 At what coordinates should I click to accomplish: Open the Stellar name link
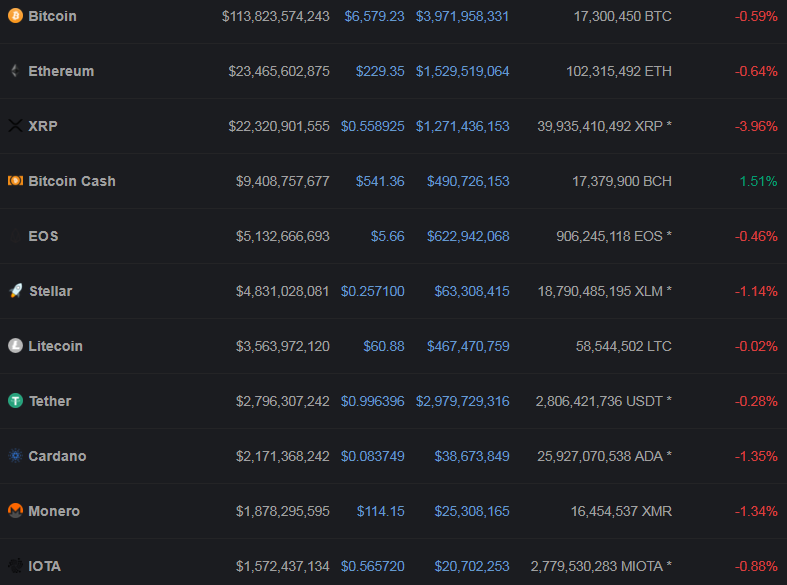(x=51, y=291)
